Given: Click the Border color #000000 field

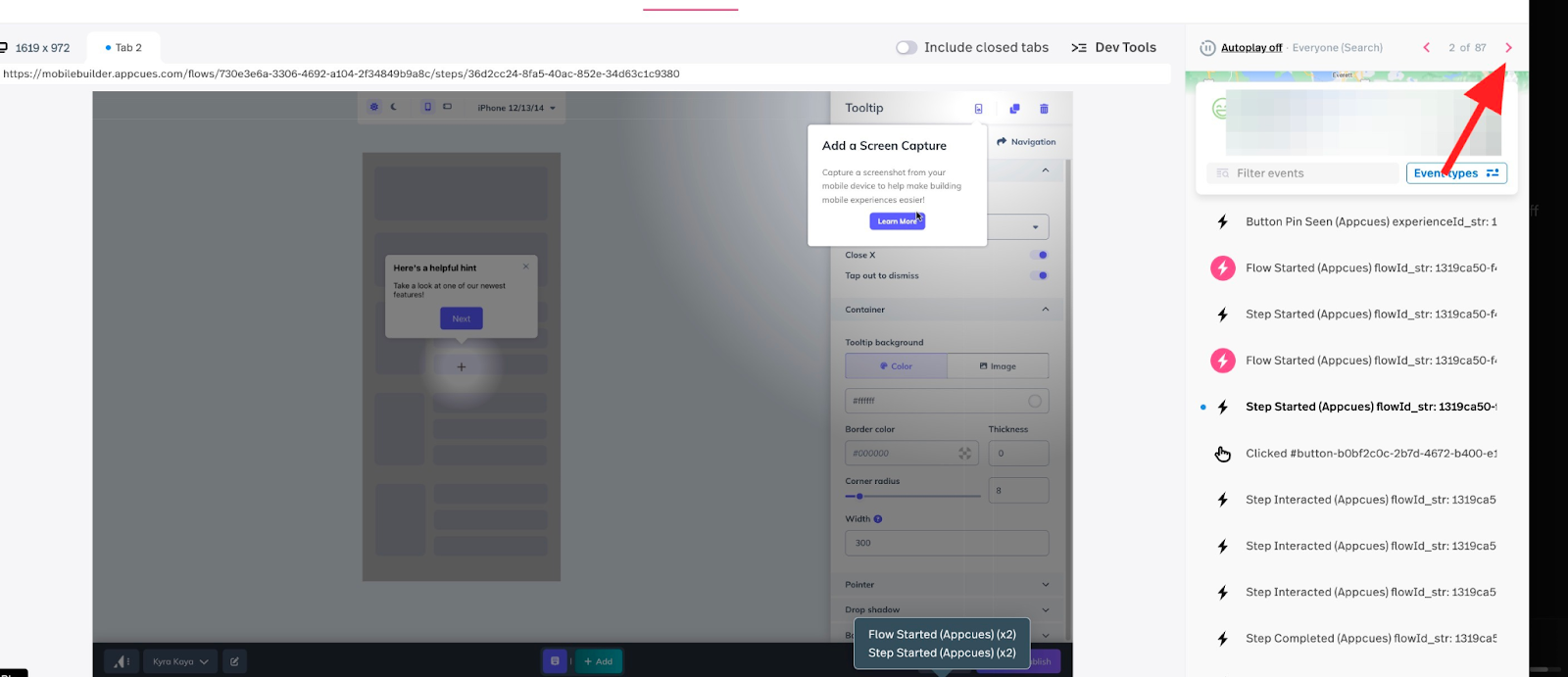Looking at the screenshot, I should pos(911,453).
